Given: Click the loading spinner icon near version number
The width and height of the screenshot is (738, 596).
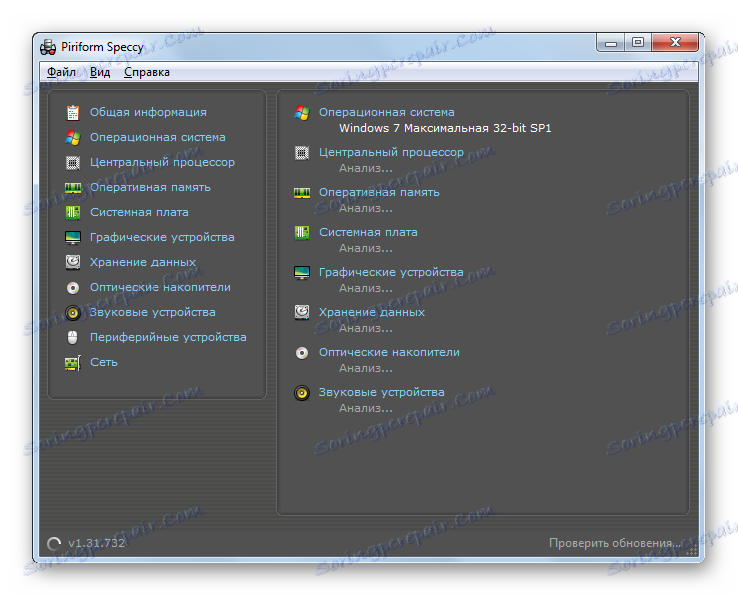Looking at the screenshot, I should pos(54,544).
